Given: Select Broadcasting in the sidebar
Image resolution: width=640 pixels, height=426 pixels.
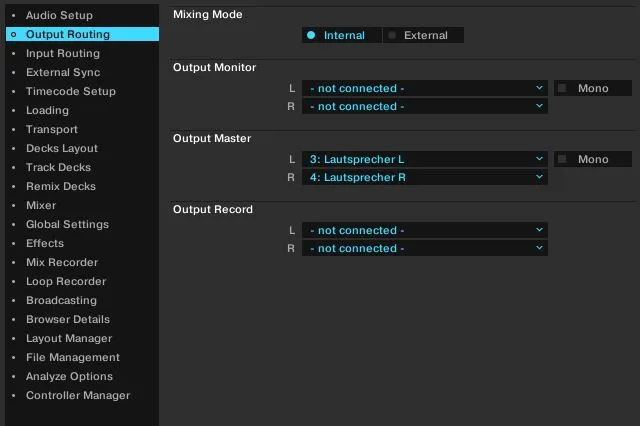Looking at the screenshot, I should point(61,300).
